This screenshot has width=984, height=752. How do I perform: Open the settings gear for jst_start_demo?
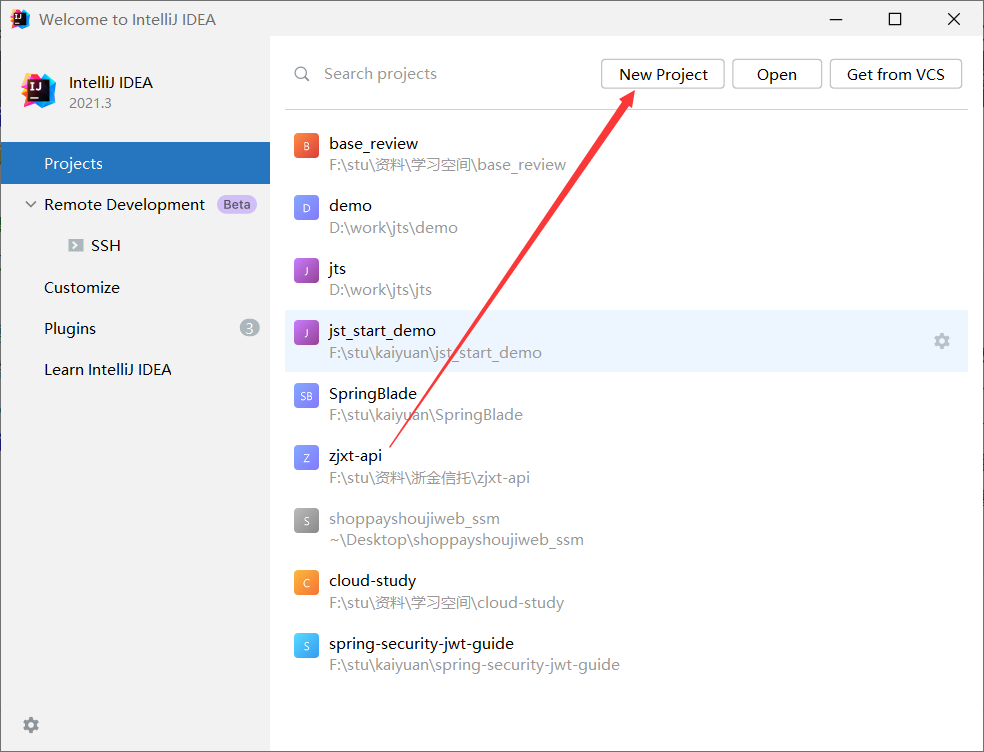[941, 341]
